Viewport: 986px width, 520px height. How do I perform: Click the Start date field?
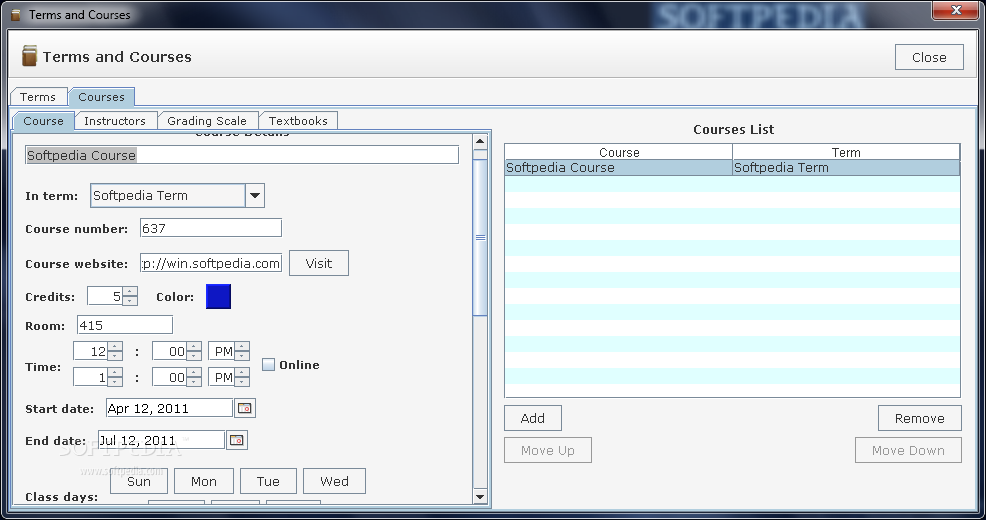(x=170, y=408)
